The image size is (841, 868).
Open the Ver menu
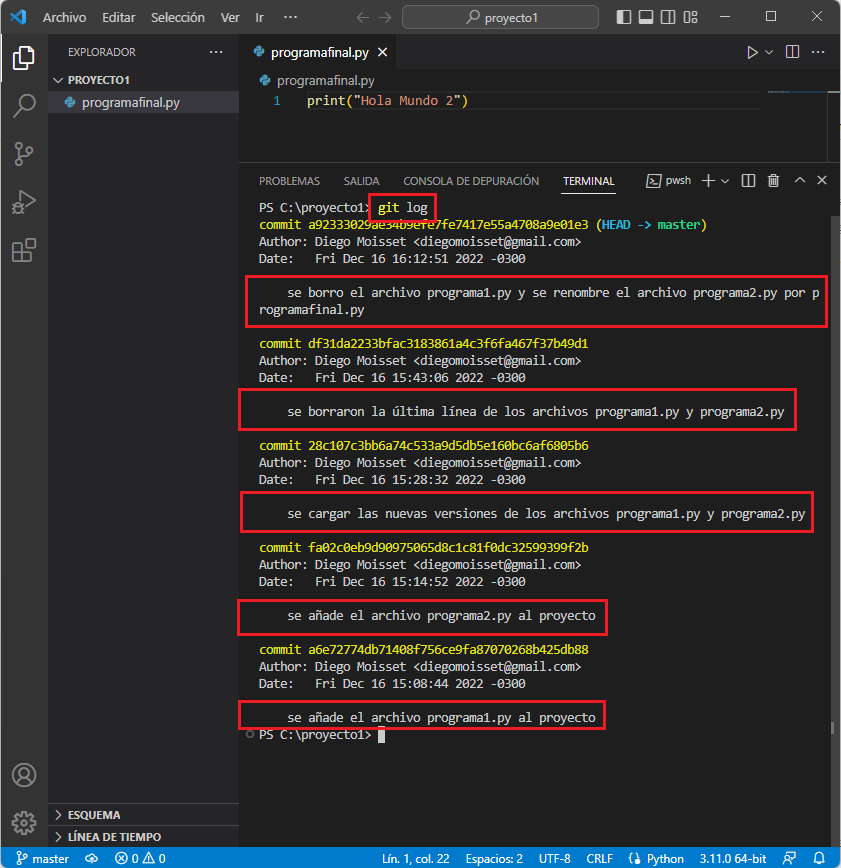(x=230, y=18)
